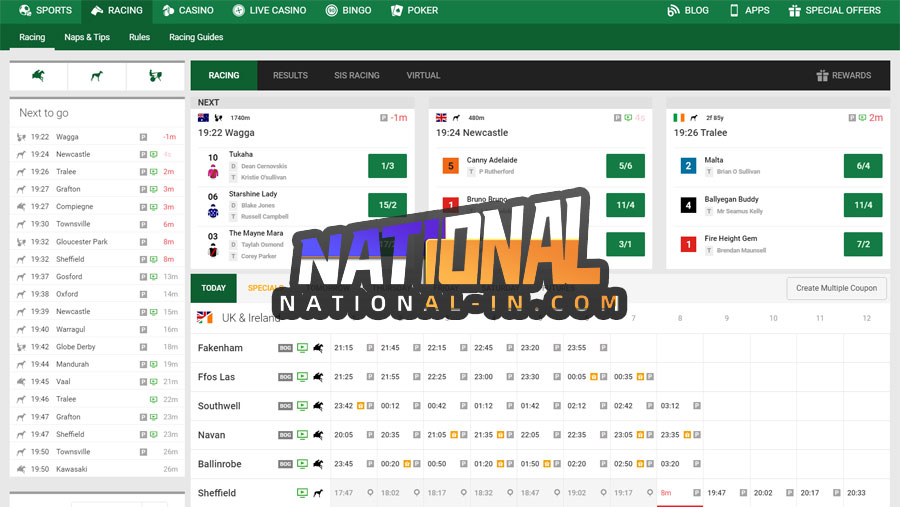The width and height of the screenshot is (900, 507).
Task: Open 19:22 Wagga race heading
Action: 226,133
